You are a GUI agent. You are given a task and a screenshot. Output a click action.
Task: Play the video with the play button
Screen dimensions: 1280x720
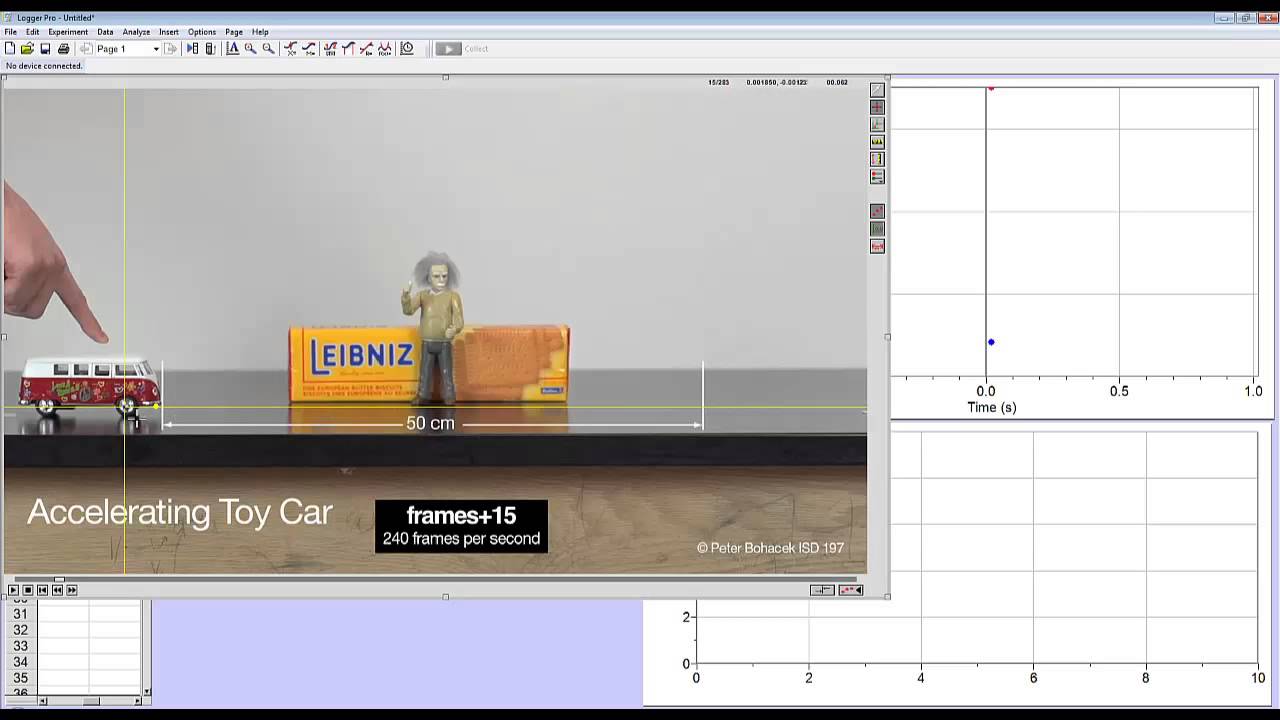click(13, 590)
